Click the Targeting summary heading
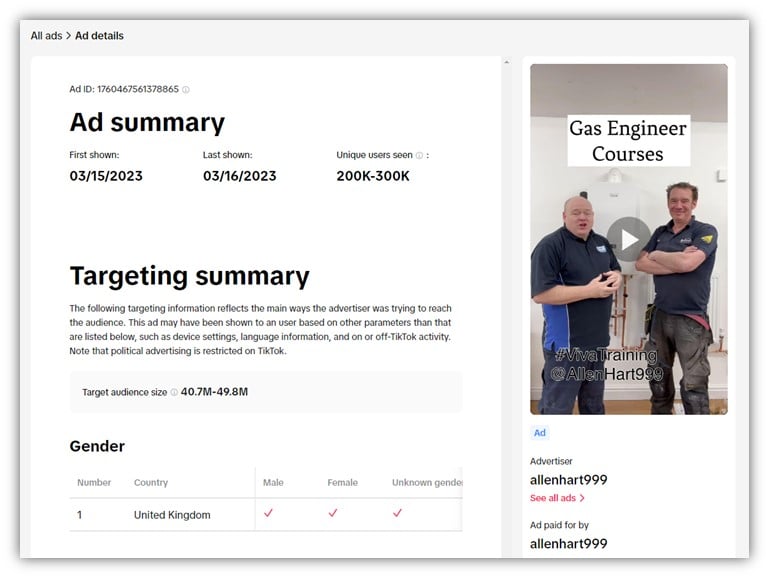 coord(190,276)
